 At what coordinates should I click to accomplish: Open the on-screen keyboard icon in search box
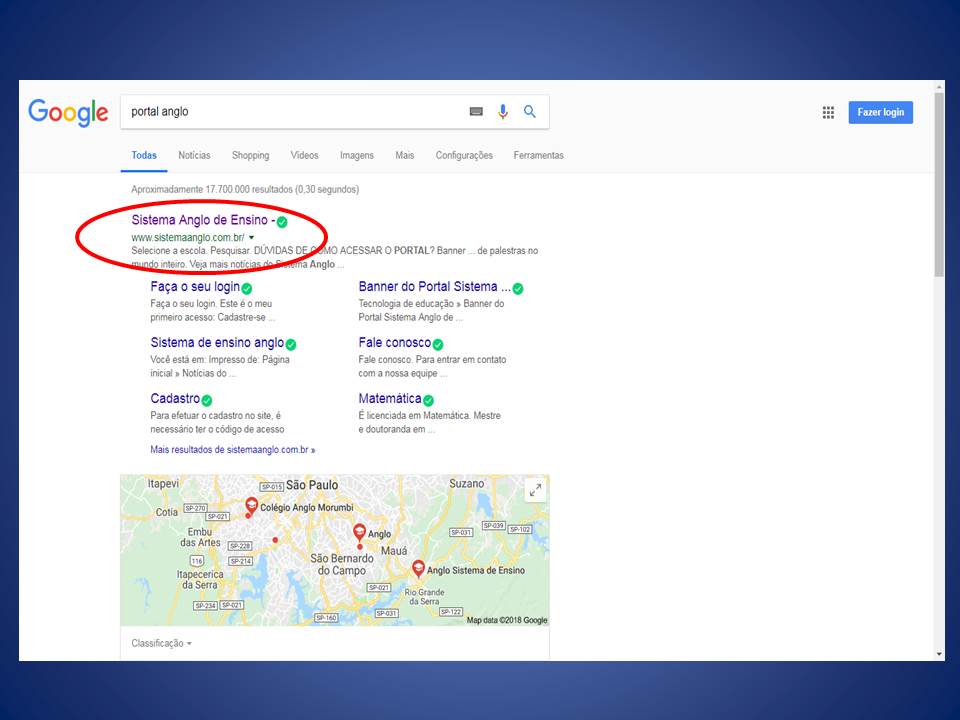pos(476,111)
